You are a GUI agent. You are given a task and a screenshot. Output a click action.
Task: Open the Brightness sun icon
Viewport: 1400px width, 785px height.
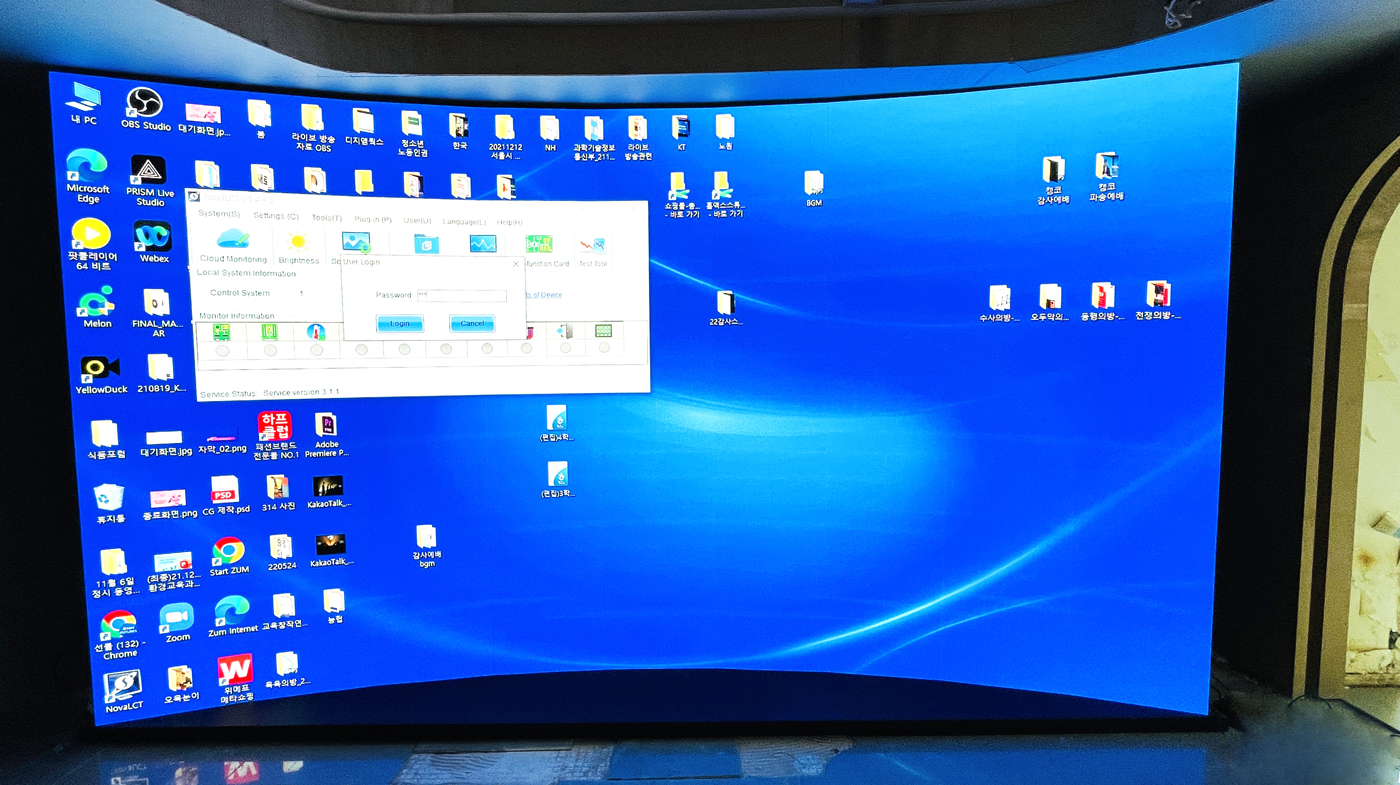(x=298, y=243)
